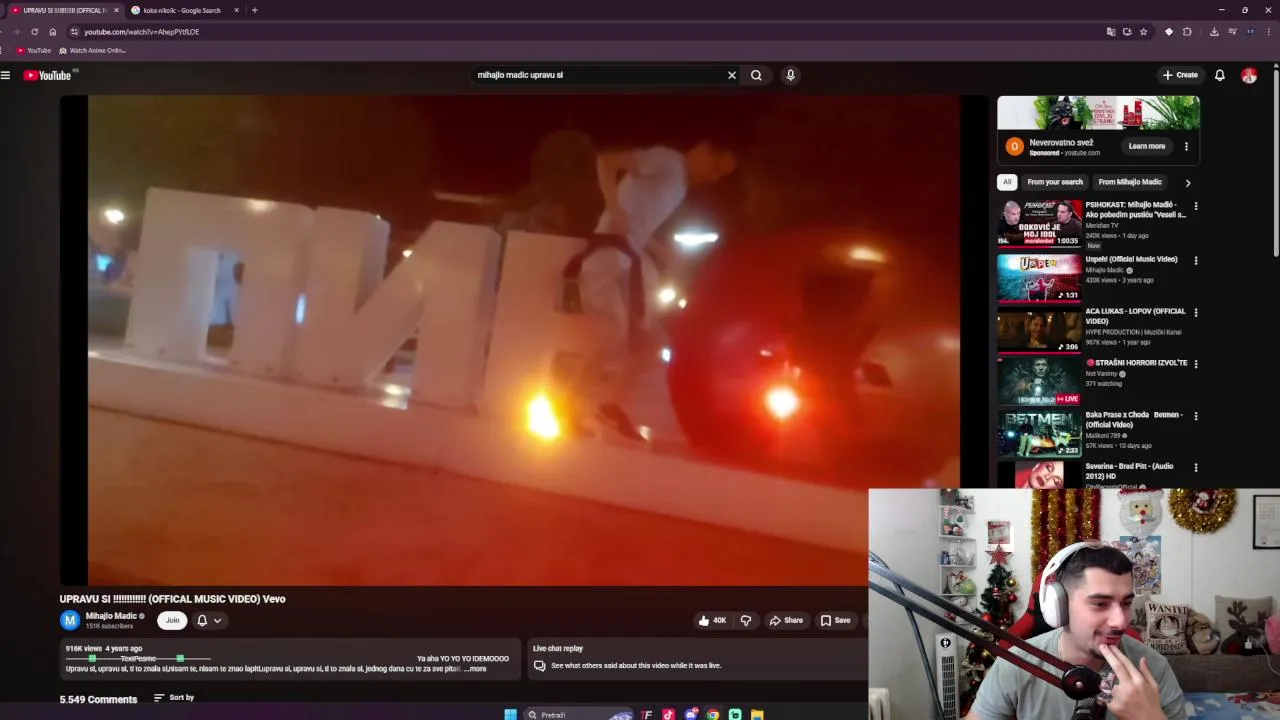
Task: Open browser extensions puzzle icon
Action: 1187,32
